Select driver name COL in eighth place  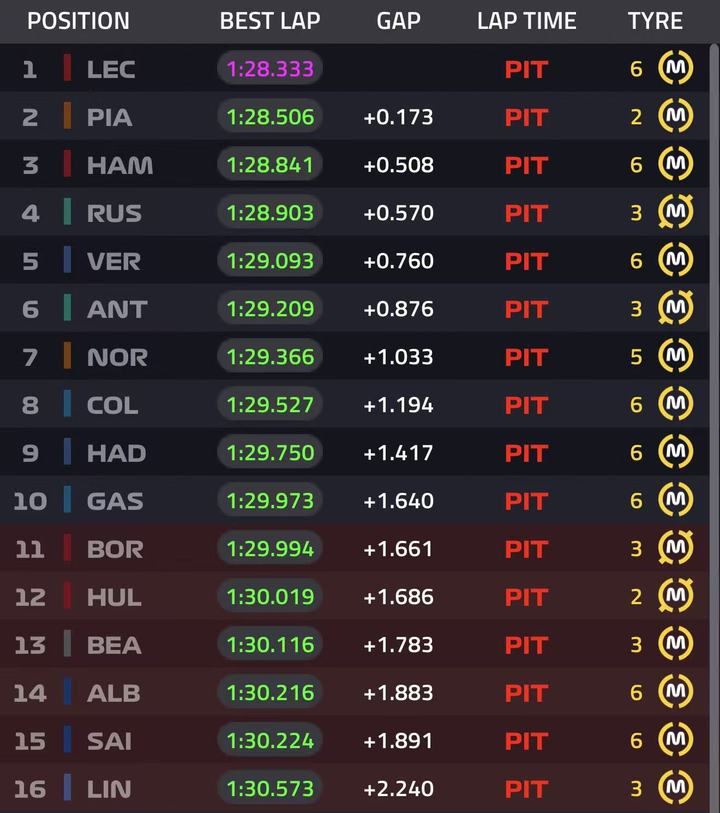click(112, 405)
